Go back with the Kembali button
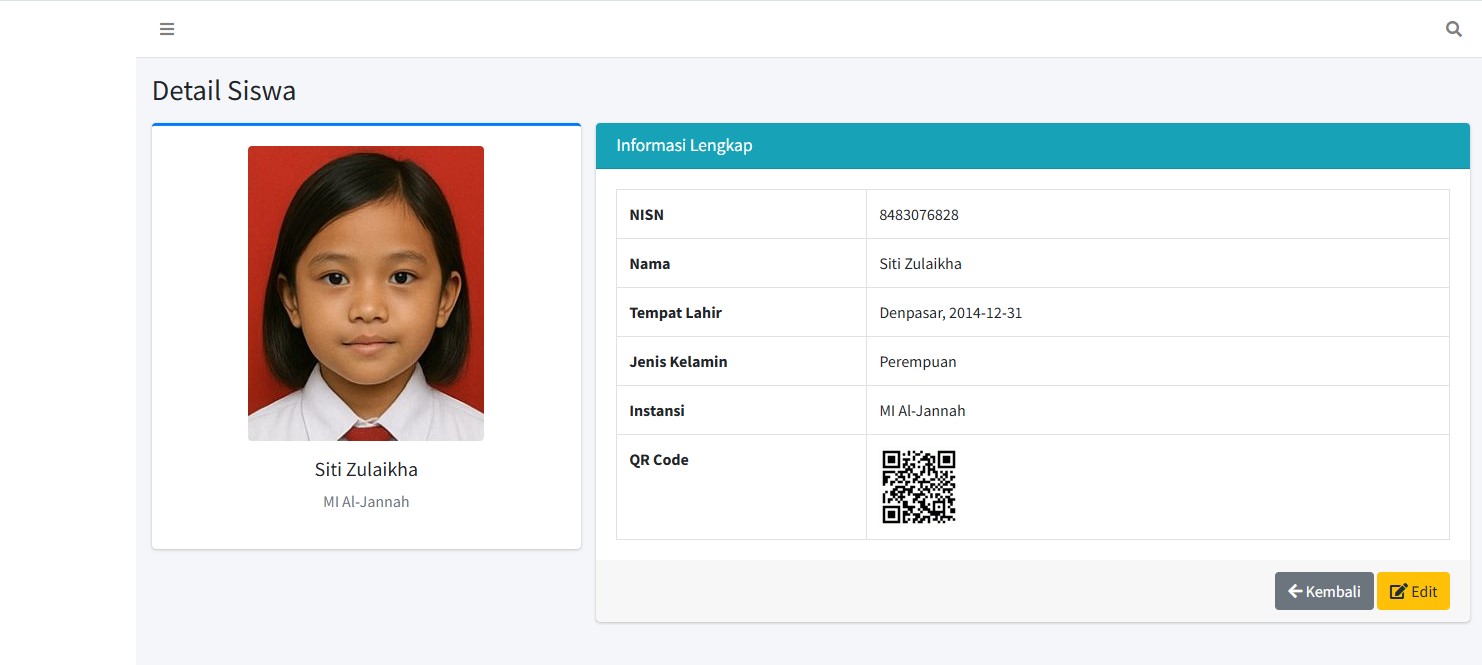1482x665 pixels. pos(1324,591)
